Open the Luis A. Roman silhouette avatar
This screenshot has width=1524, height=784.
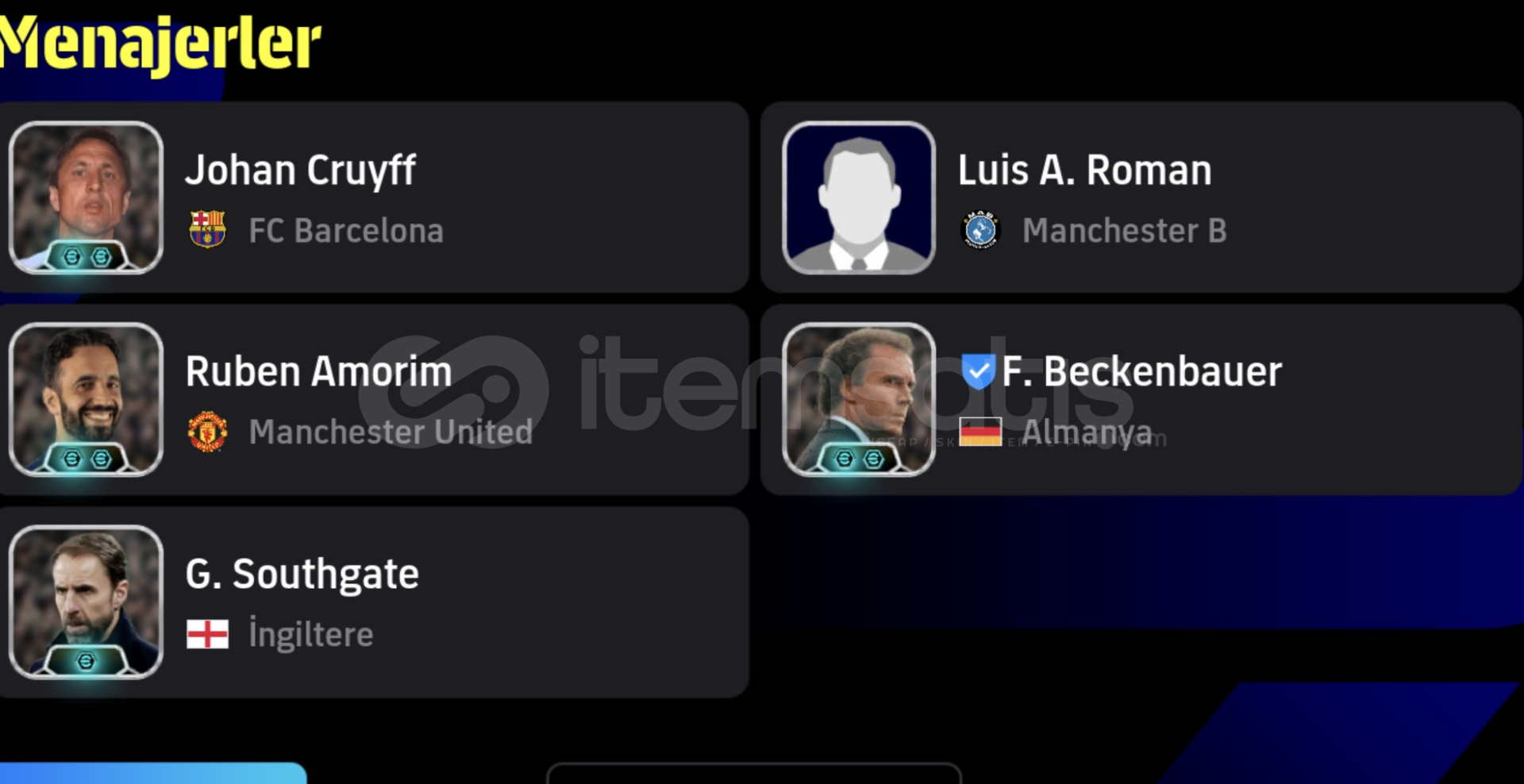(x=859, y=198)
